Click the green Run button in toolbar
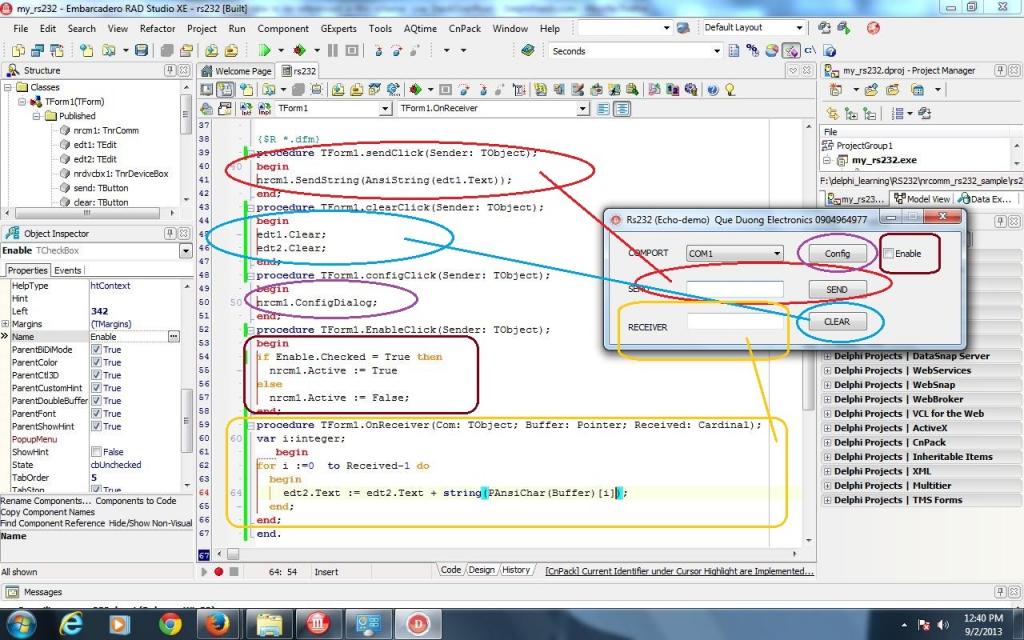 pyautogui.click(x=265, y=50)
